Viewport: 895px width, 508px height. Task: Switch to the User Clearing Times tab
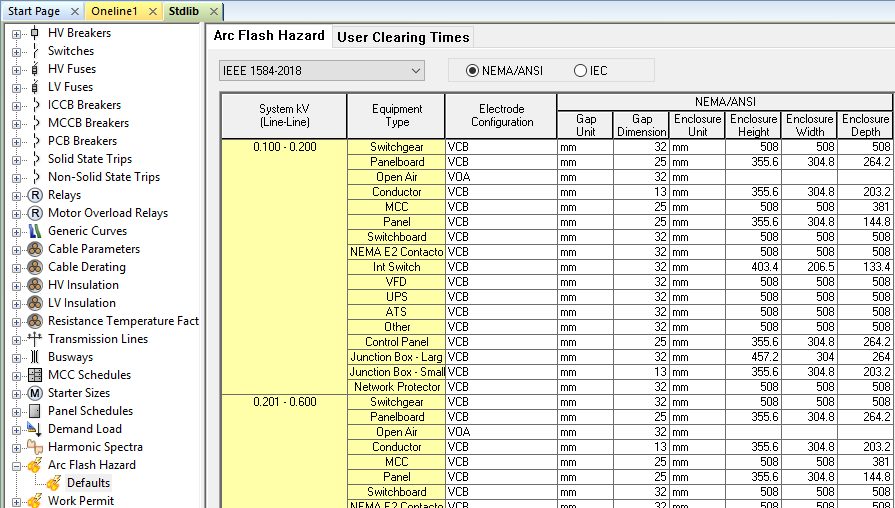(x=403, y=37)
